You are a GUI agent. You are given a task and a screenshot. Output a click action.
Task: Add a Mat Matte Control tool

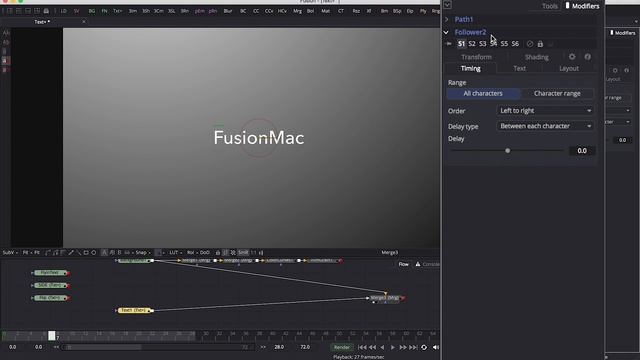pyautogui.click(x=325, y=11)
